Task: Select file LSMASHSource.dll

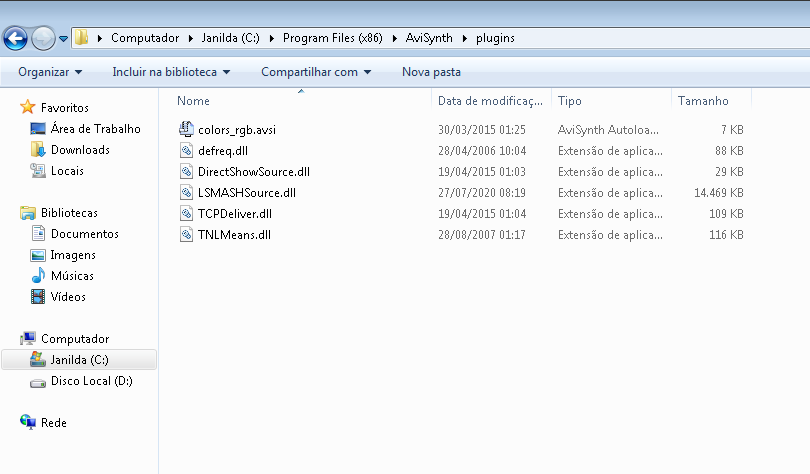Action: click(x=247, y=193)
